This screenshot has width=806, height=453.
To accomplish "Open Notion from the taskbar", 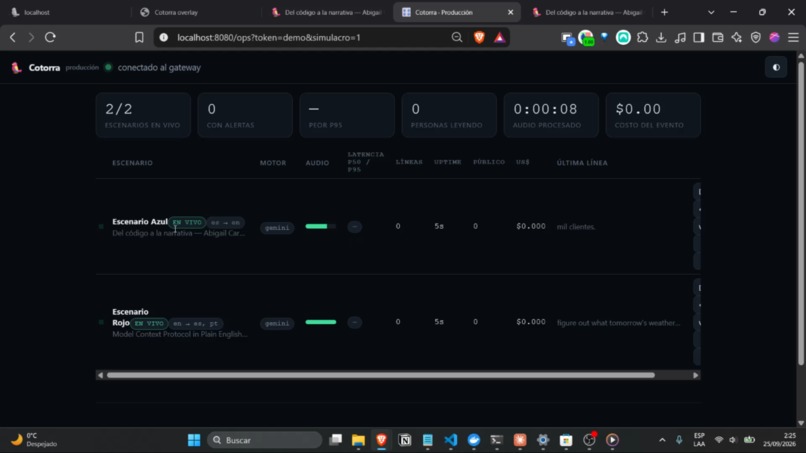I will coord(405,440).
